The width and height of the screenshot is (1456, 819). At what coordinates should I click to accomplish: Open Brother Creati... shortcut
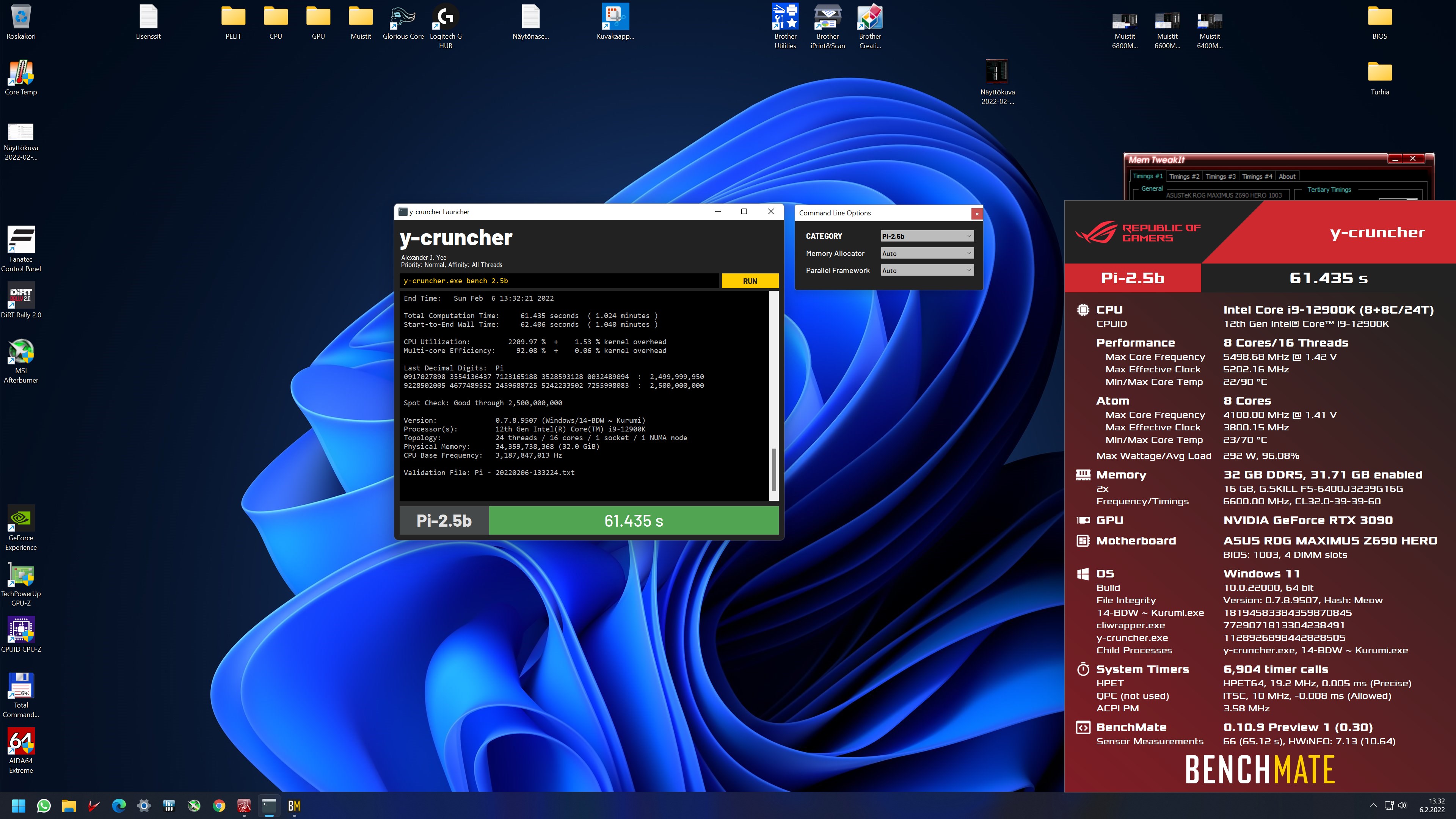870,26
